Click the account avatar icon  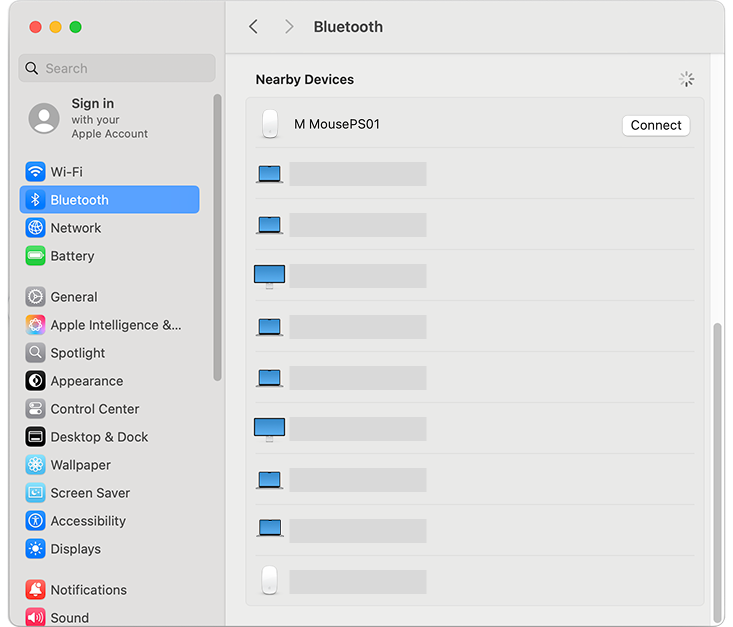click(44, 118)
